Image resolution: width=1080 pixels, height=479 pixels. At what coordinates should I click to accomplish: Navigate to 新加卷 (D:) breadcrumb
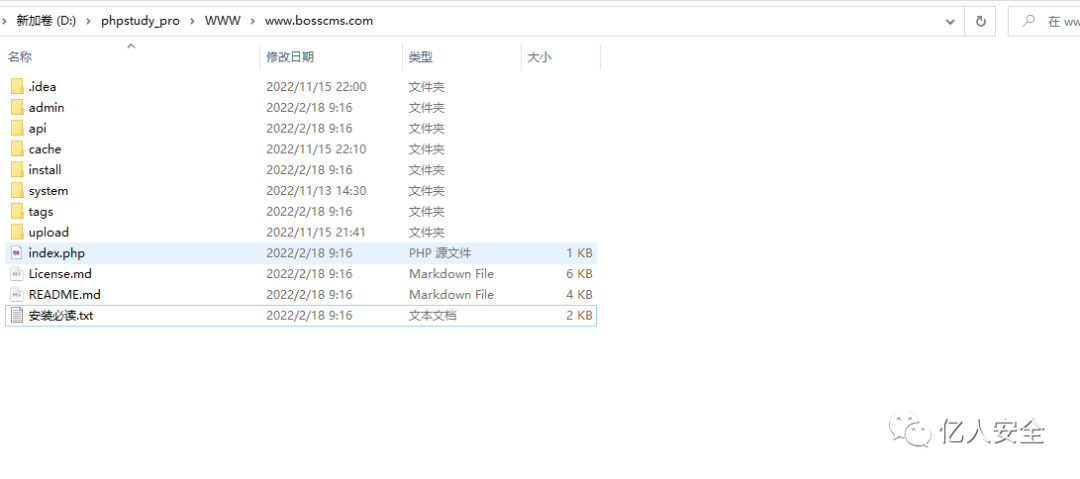click(x=46, y=21)
